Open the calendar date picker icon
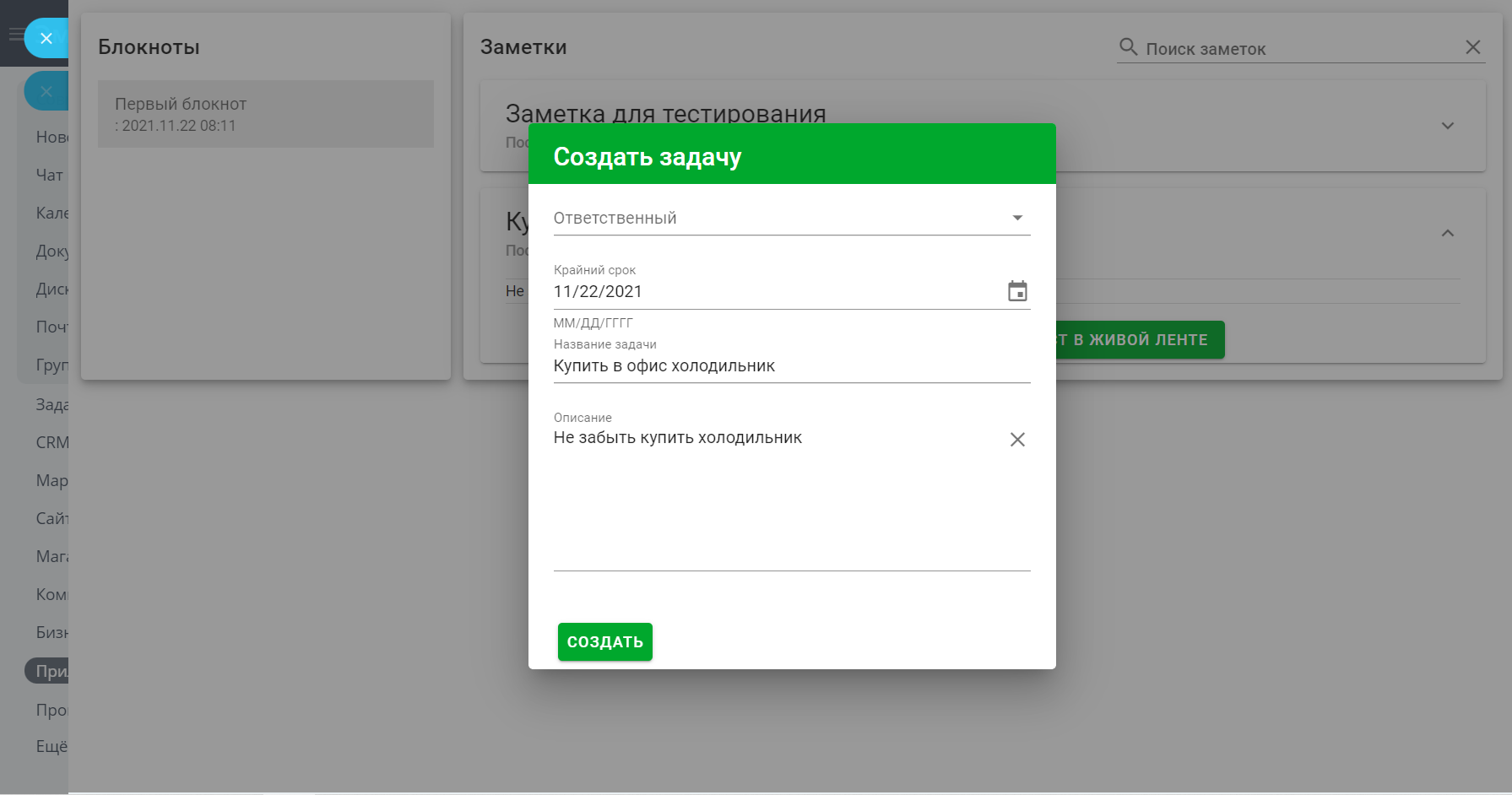1512x795 pixels. [x=1017, y=291]
